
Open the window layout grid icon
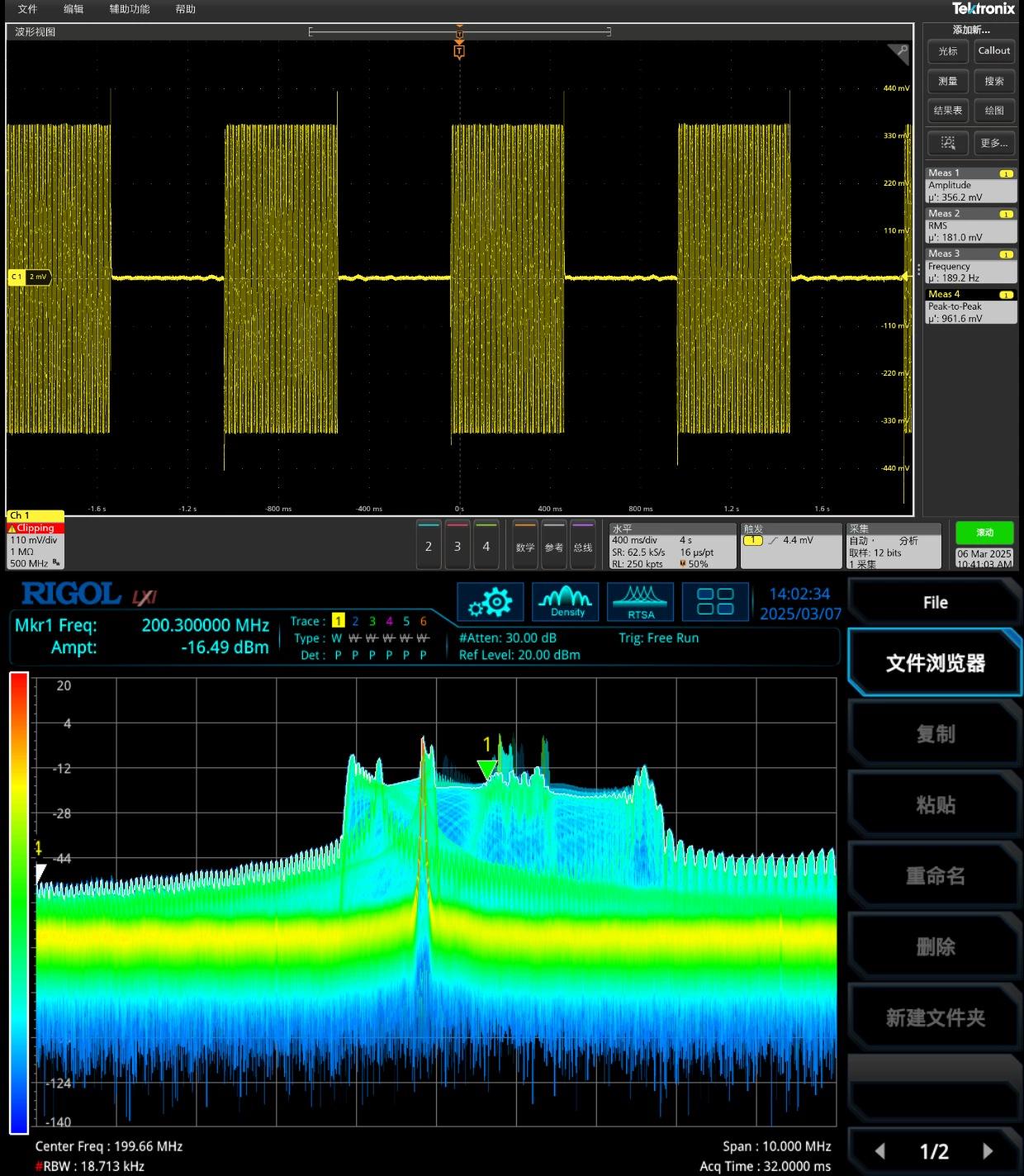pyautogui.click(x=715, y=602)
